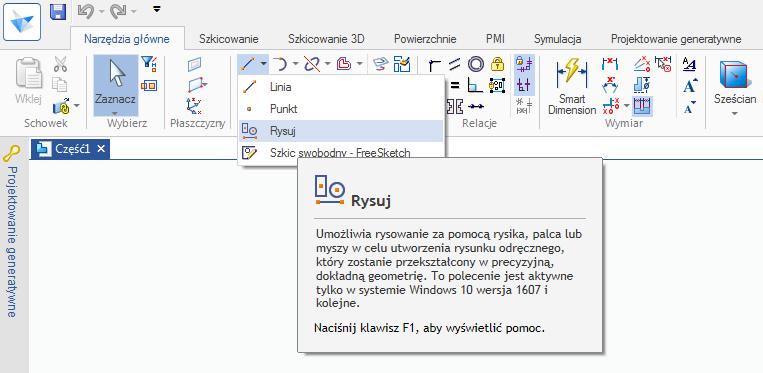
Task: Select Punkt from the dropdown menu
Action: pos(341,109)
